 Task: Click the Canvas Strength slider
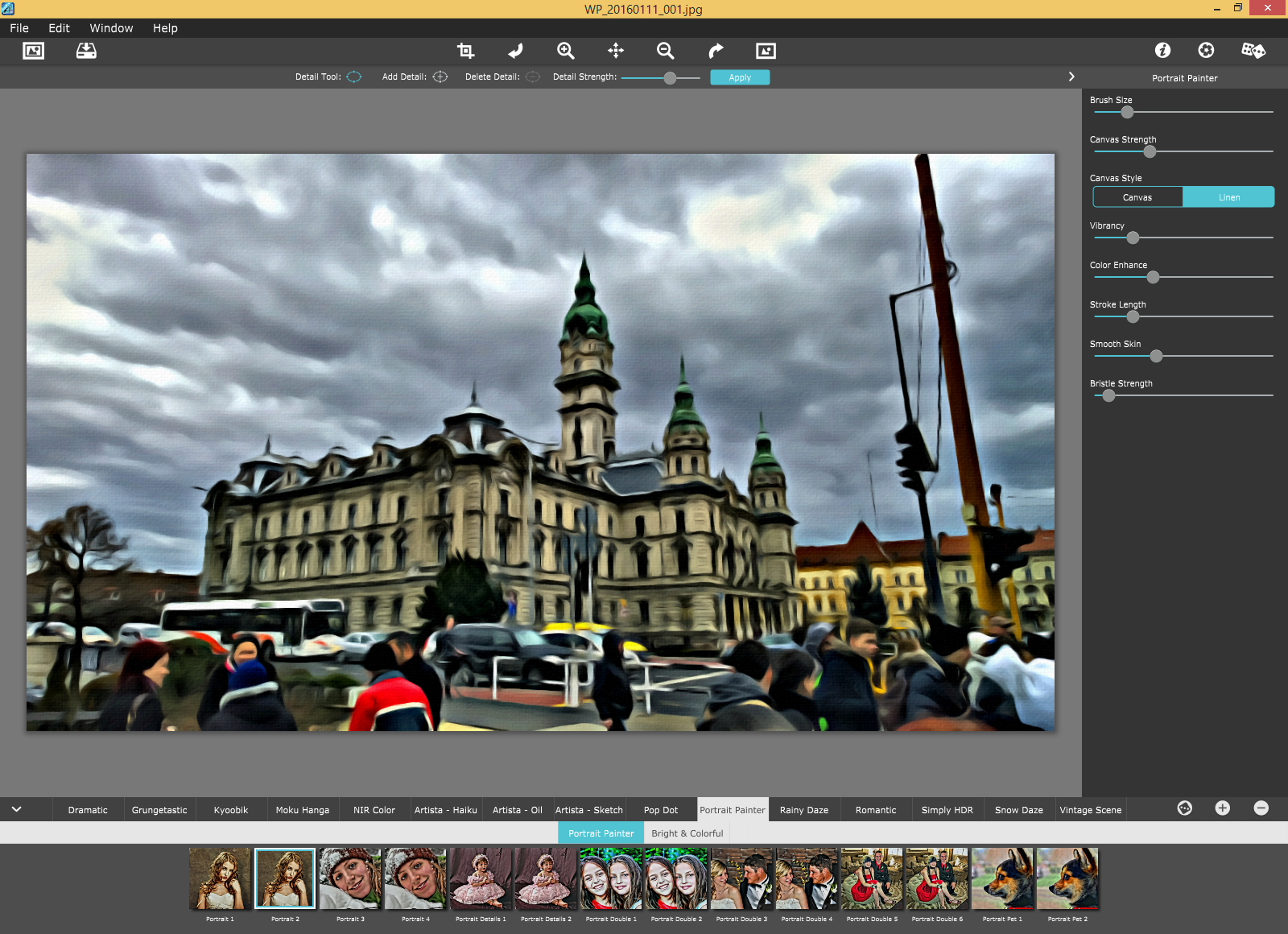pyautogui.click(x=1183, y=151)
